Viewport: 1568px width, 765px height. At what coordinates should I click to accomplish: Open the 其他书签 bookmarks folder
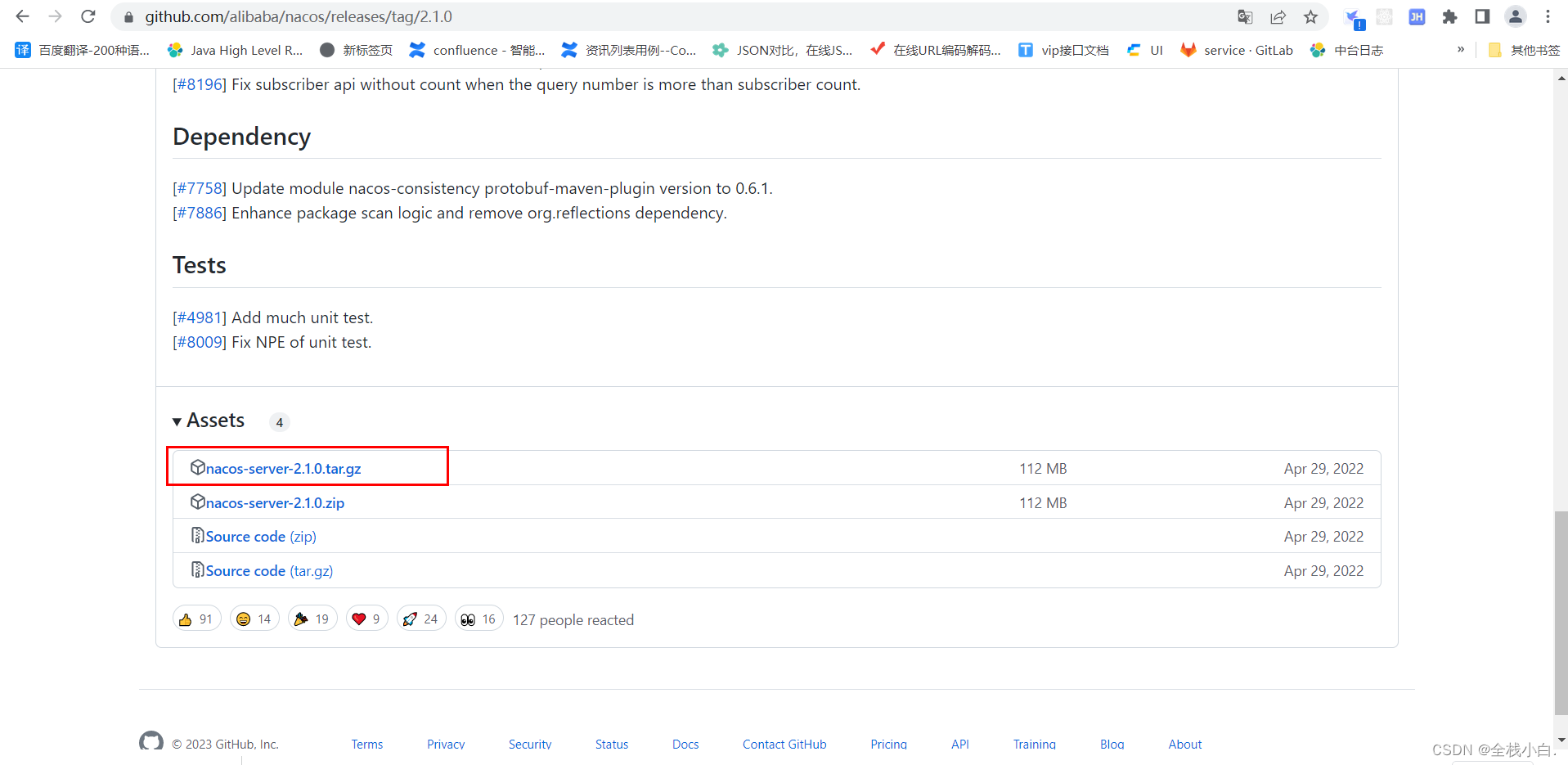pyautogui.click(x=1524, y=50)
